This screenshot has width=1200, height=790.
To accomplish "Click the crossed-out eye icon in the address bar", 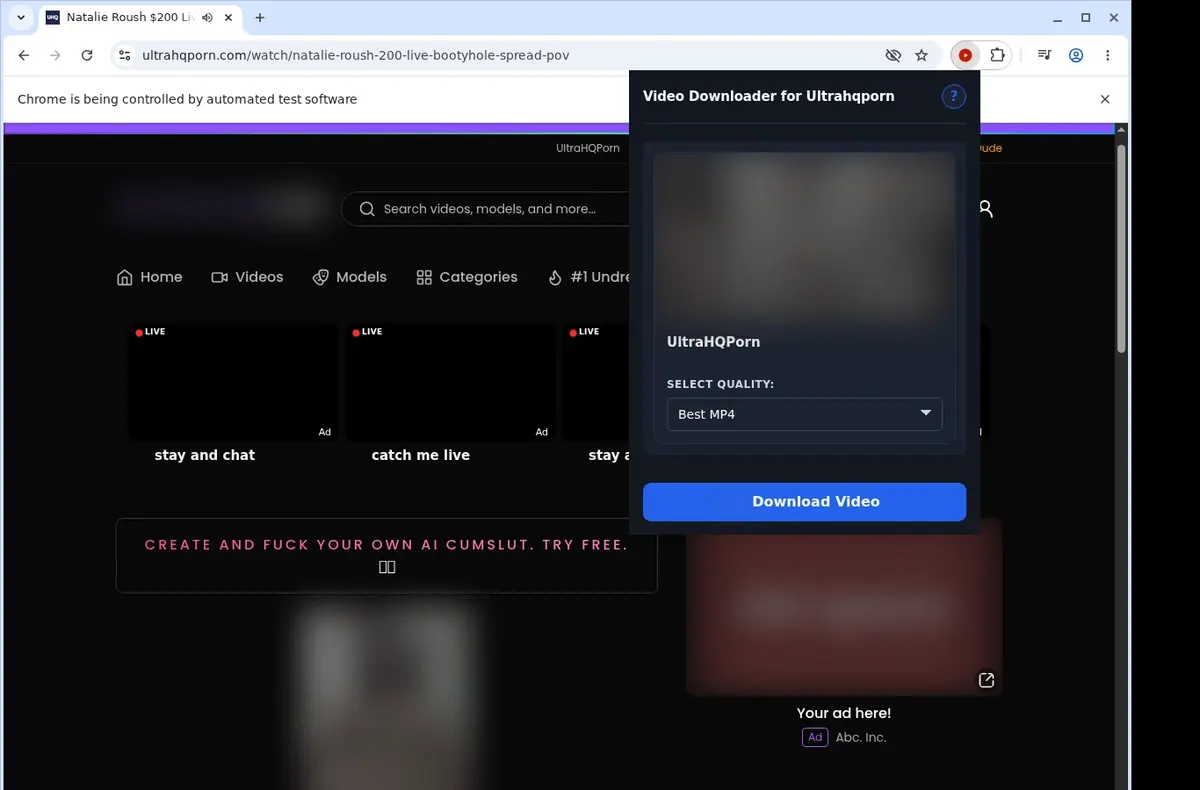I will 893,56.
